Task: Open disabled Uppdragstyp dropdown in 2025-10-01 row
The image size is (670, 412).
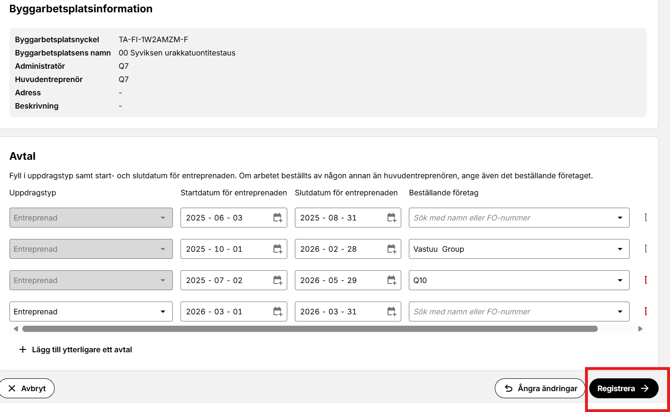Action: [x=91, y=249]
